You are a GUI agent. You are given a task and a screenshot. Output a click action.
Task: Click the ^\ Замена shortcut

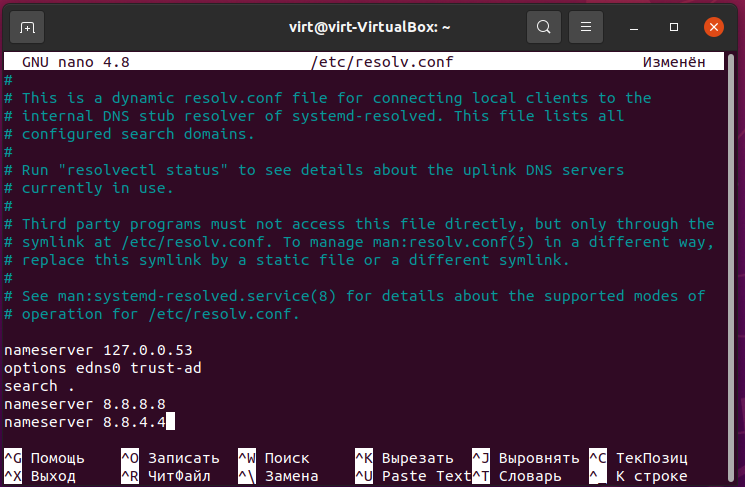point(278,476)
